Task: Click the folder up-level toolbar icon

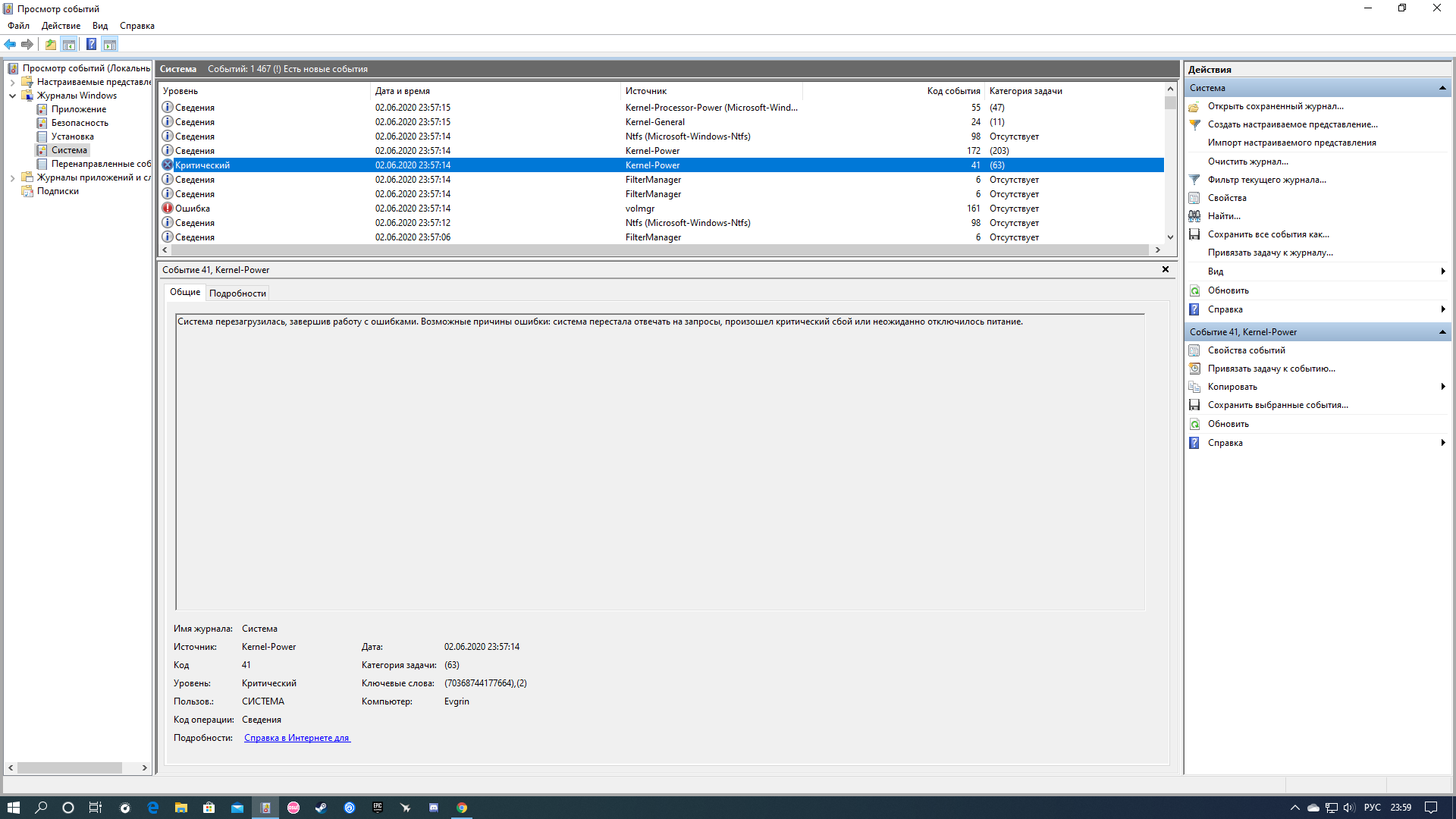Action: pos(50,44)
